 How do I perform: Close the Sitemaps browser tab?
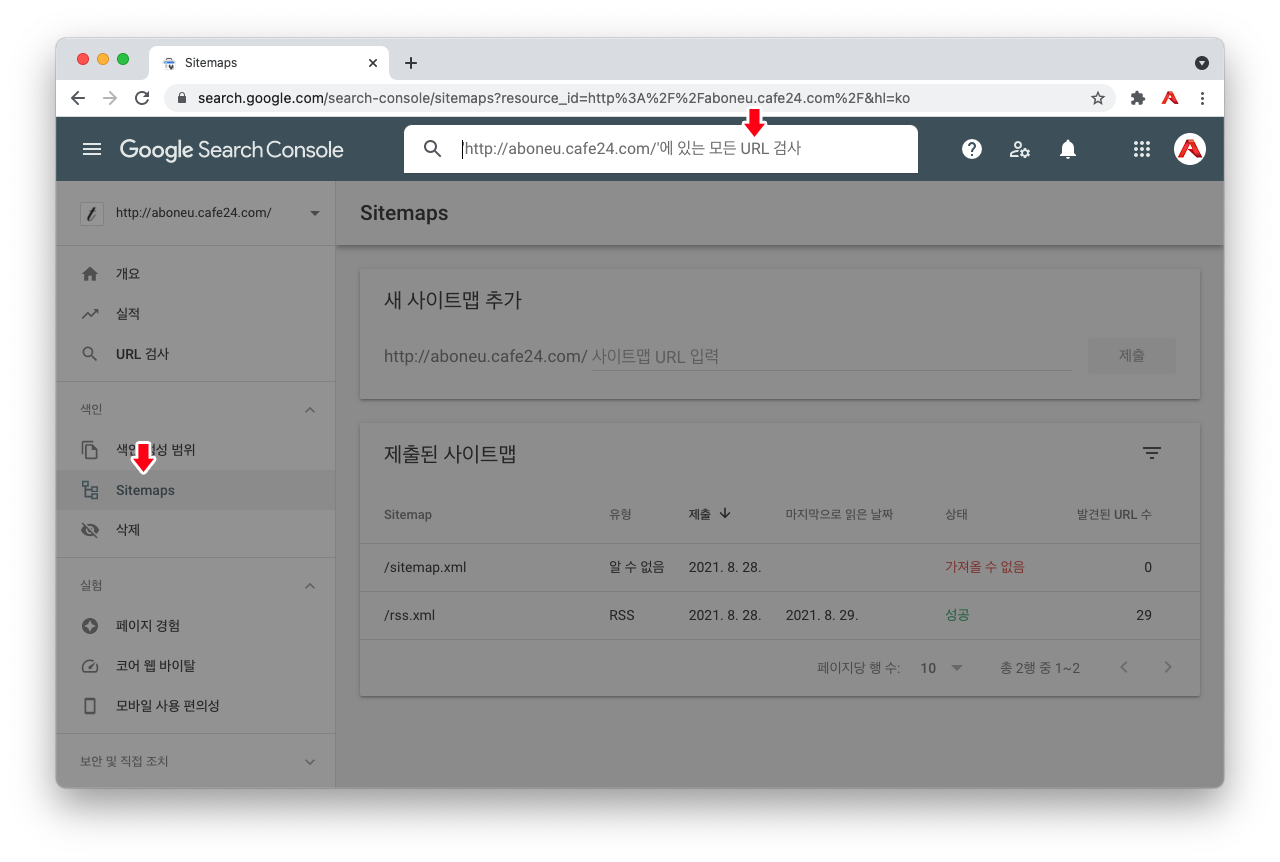373,63
